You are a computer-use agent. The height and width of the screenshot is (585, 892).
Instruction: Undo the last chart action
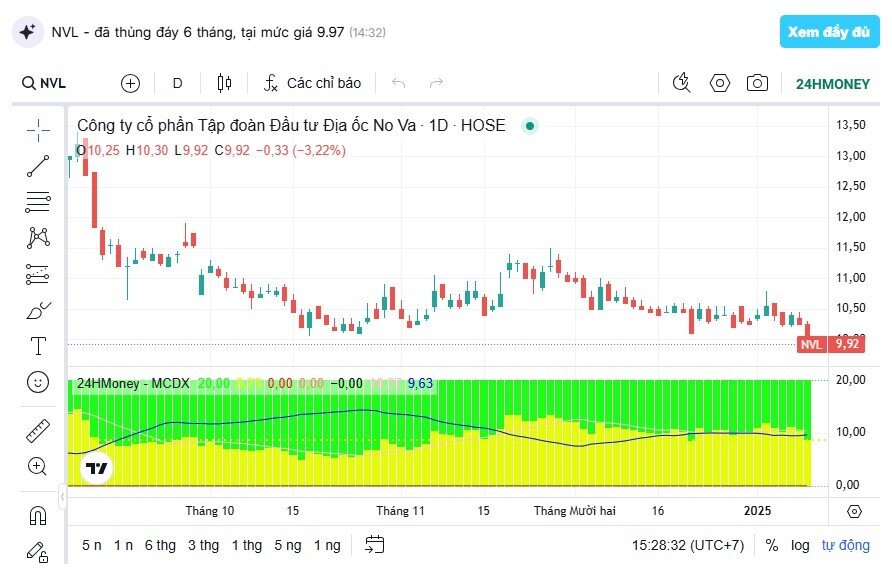398,83
